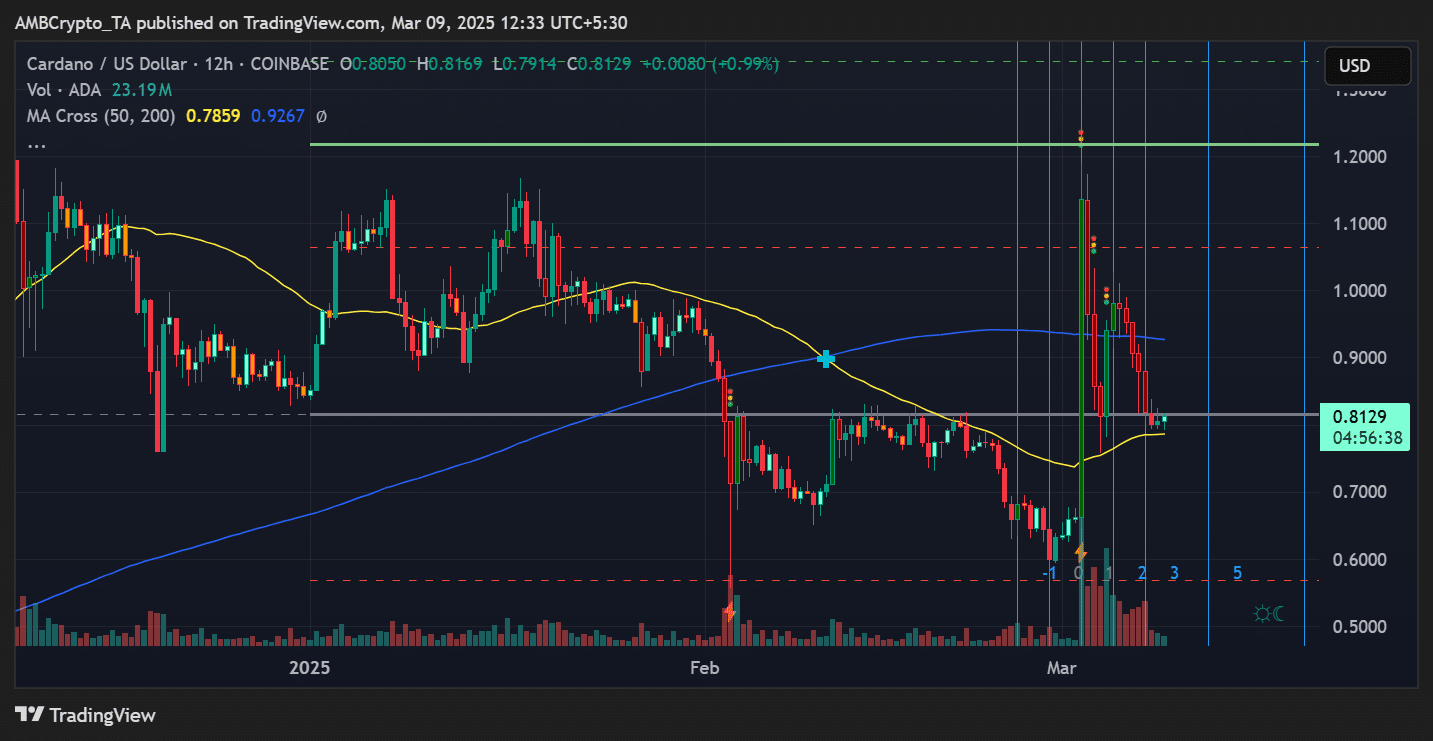Image resolution: width=1433 pixels, height=741 pixels.
Task: Click the yellow 0.7859 MA value
Action: pos(213,116)
